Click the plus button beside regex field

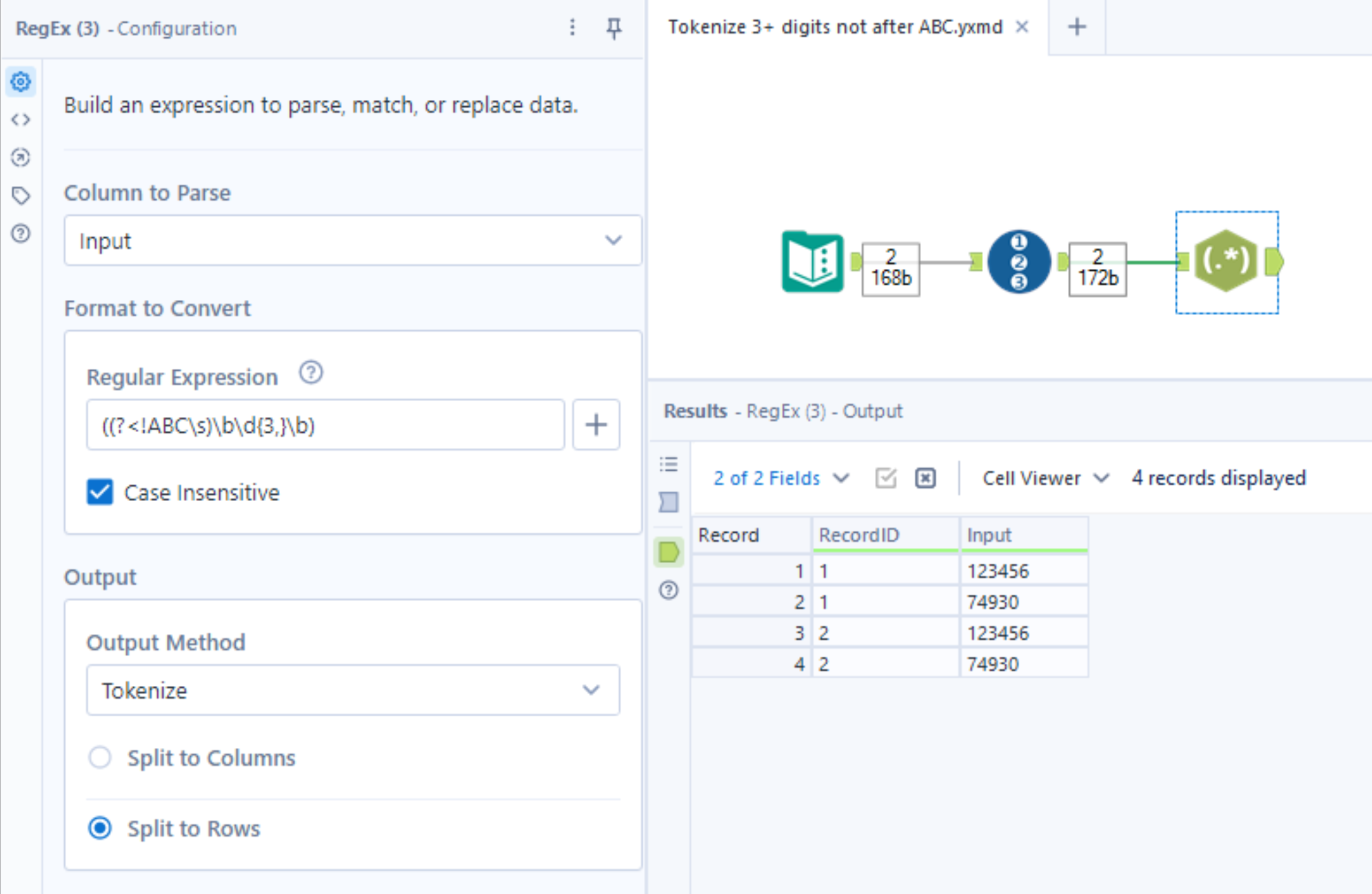coord(596,425)
